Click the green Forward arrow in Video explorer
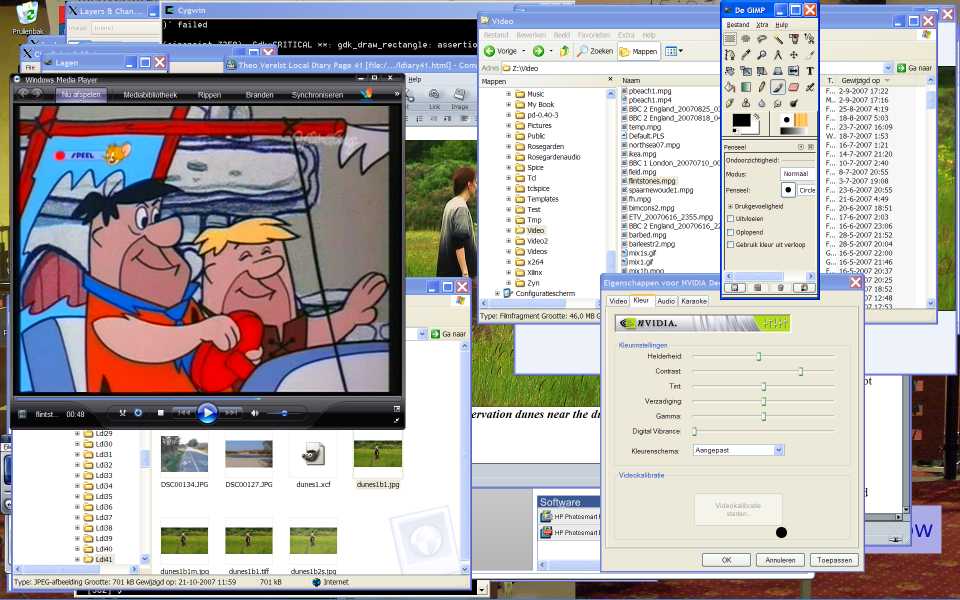This screenshot has width=960, height=600. point(538,51)
